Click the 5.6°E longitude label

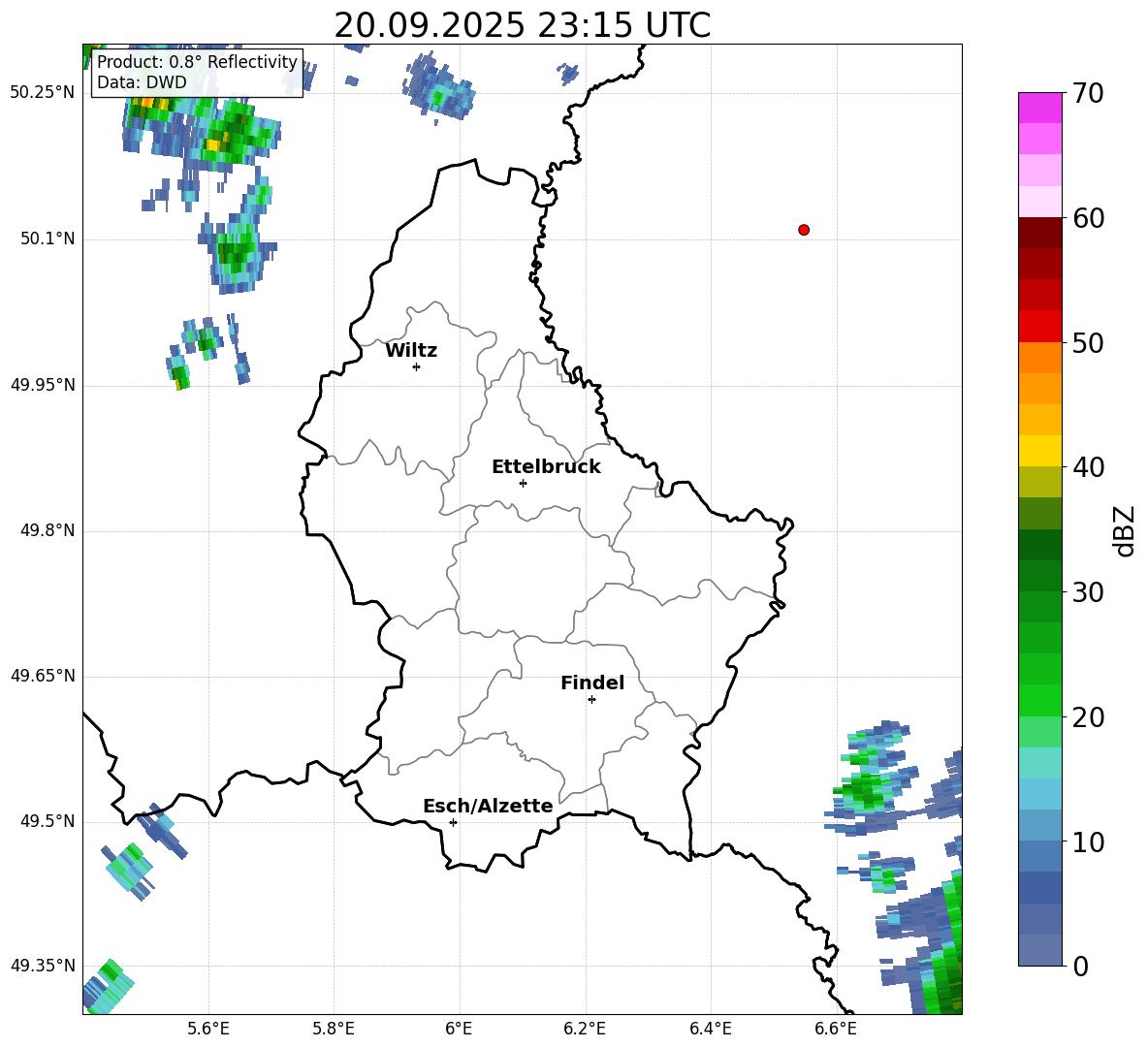208,1029
